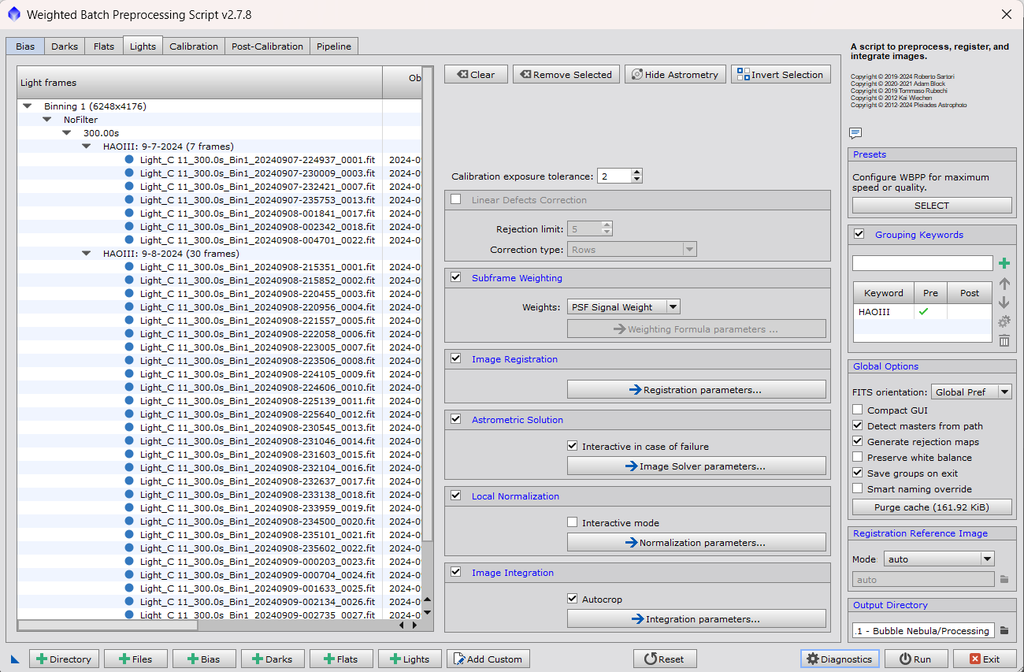Image resolution: width=1024 pixels, height=672 pixels.
Task: Add Darks frames button
Action: click(x=272, y=659)
